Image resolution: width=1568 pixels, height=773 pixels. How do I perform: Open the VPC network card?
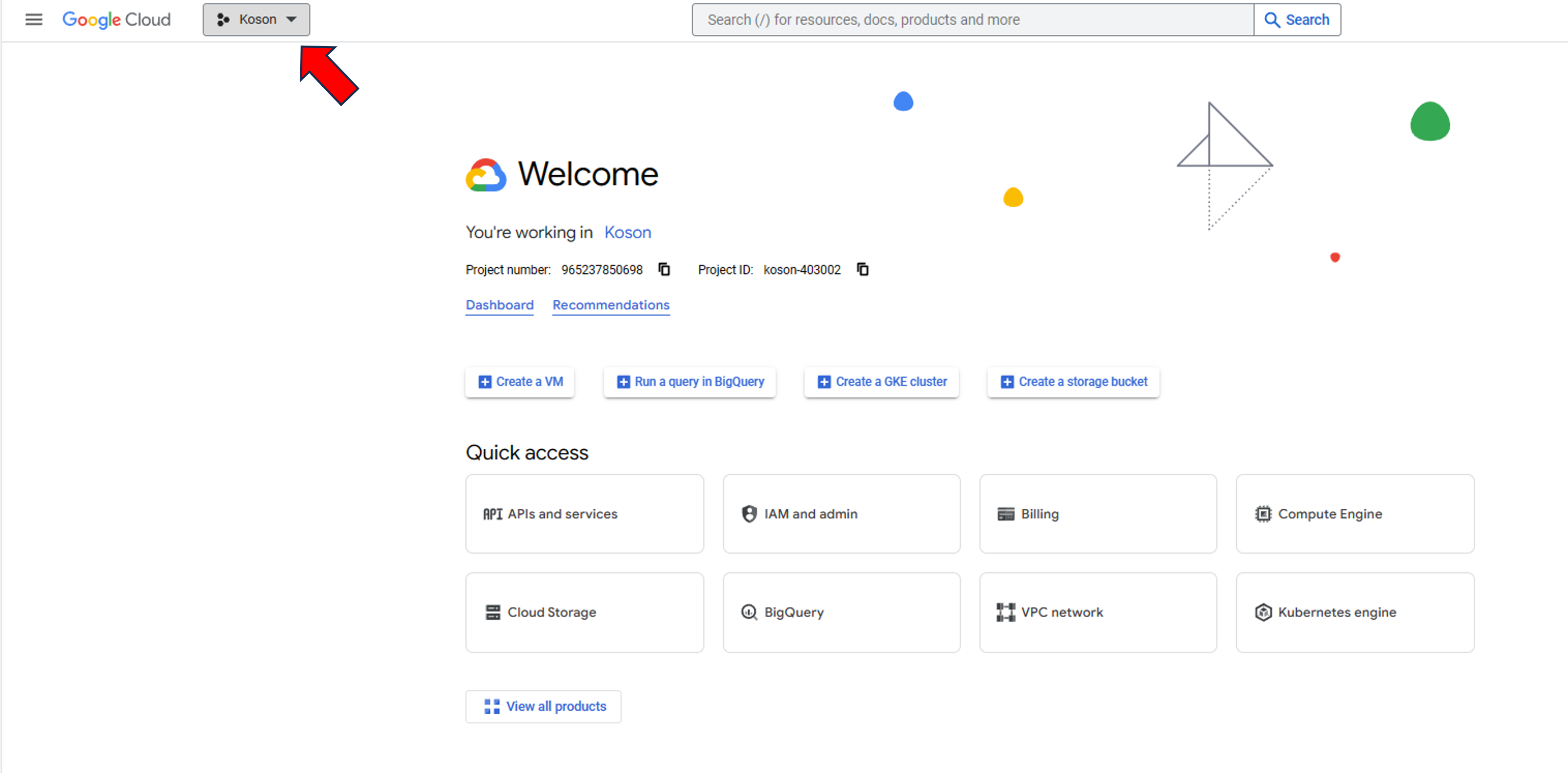point(1098,612)
